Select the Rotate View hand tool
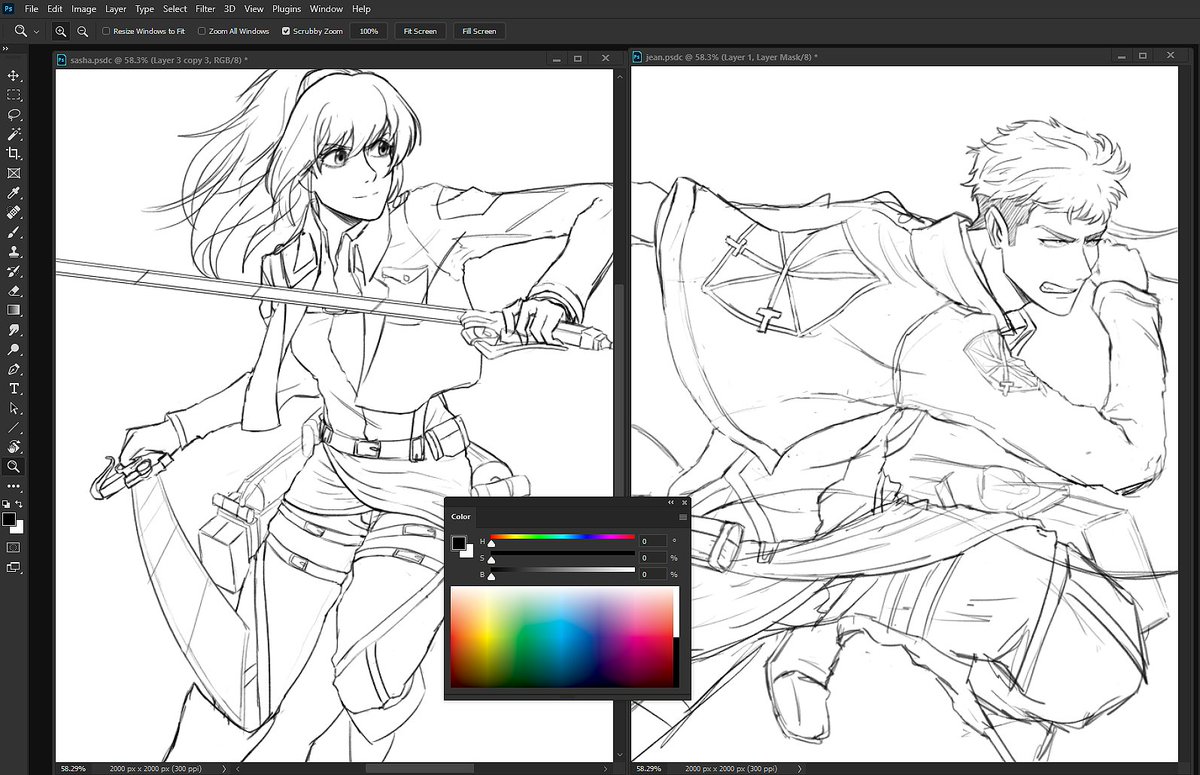Viewport: 1200px width, 775px height. click(x=14, y=447)
